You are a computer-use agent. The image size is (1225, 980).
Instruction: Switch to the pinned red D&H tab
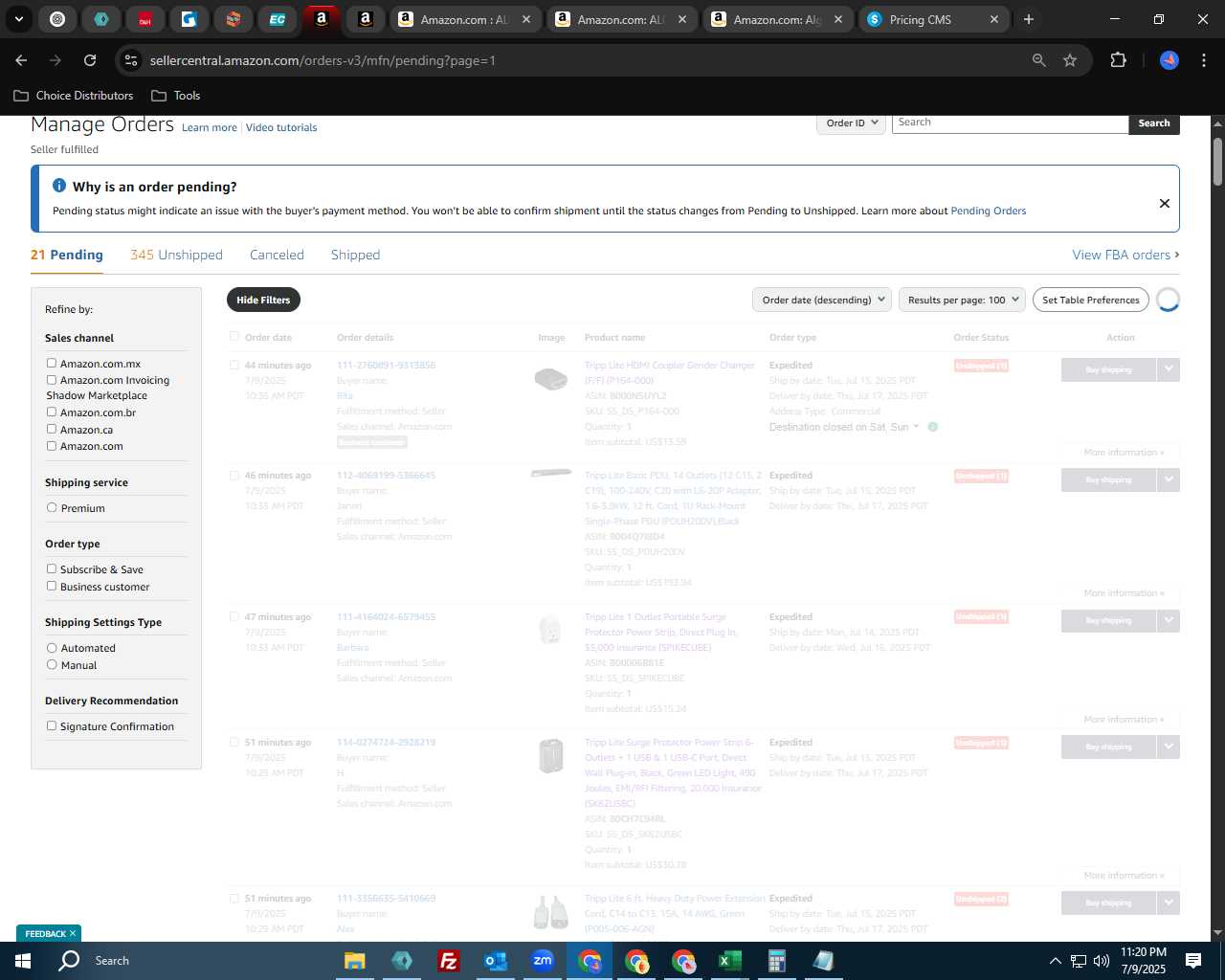(x=145, y=19)
